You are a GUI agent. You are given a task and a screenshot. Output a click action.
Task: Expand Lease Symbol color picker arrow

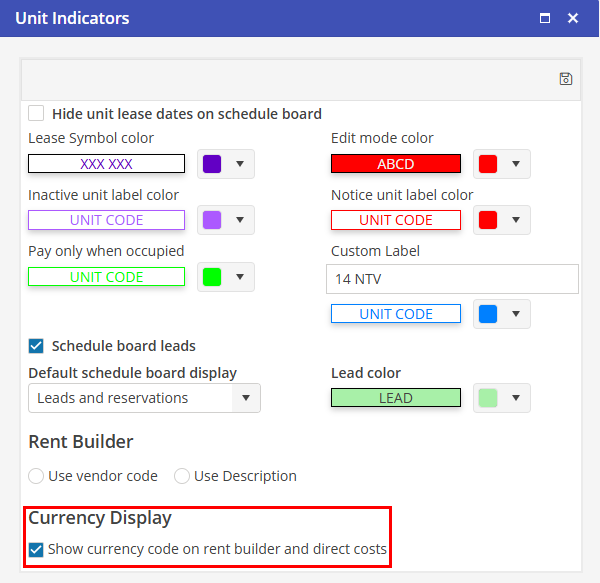240,164
